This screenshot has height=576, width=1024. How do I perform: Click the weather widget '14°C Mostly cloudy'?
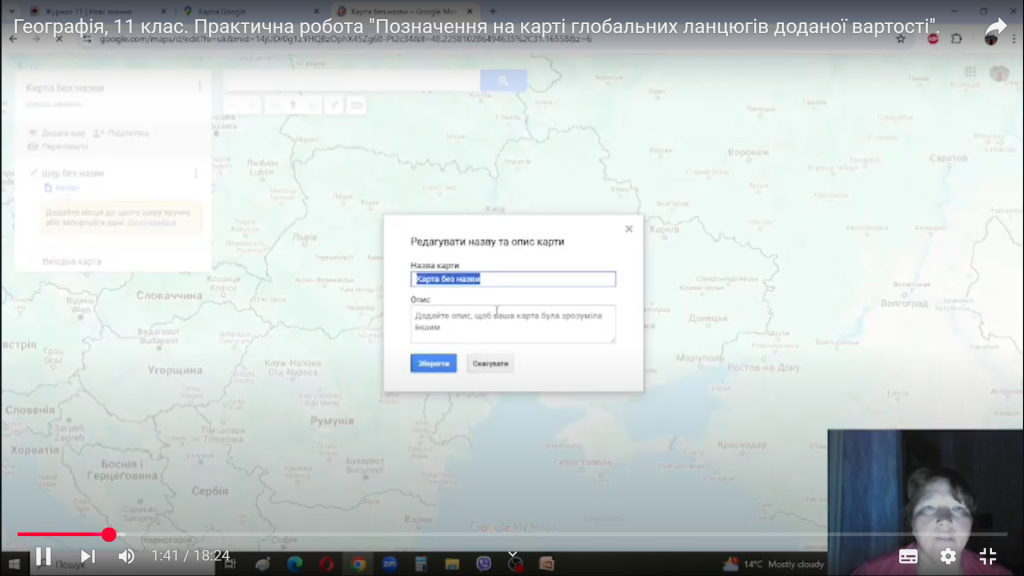point(774,564)
